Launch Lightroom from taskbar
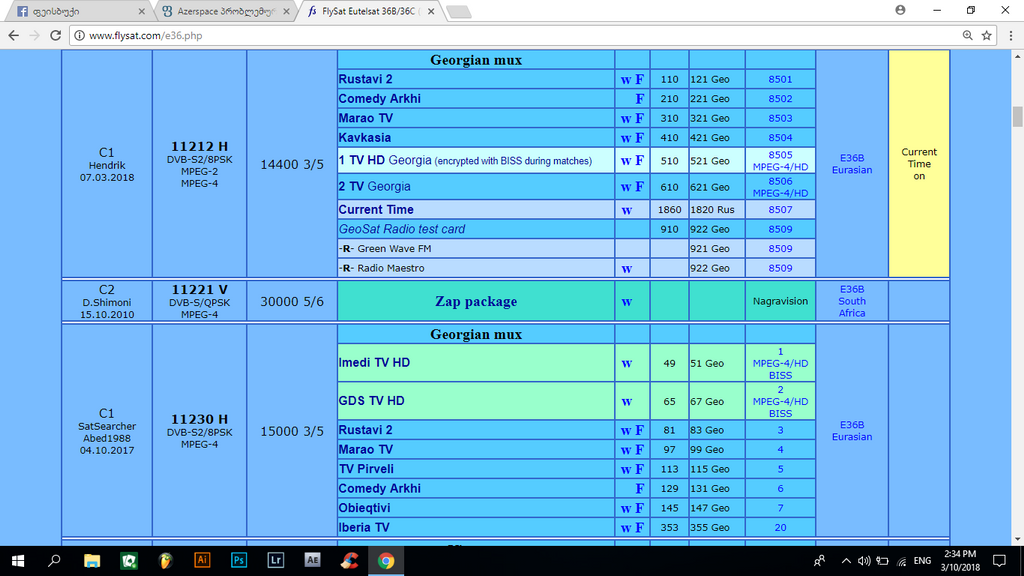Screen dimensions: 1024x576 point(276,561)
